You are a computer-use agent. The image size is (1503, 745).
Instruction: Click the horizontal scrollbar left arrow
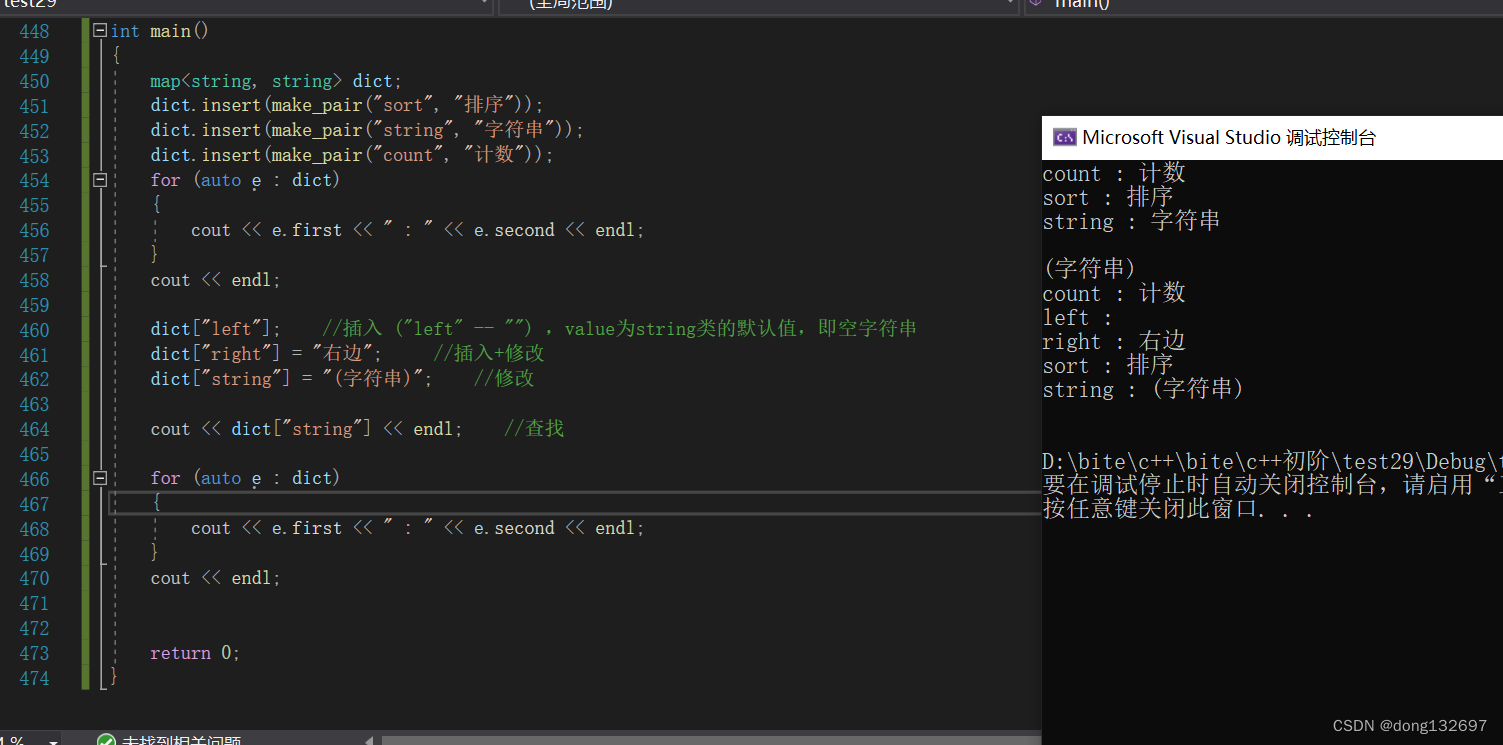[x=370, y=741]
